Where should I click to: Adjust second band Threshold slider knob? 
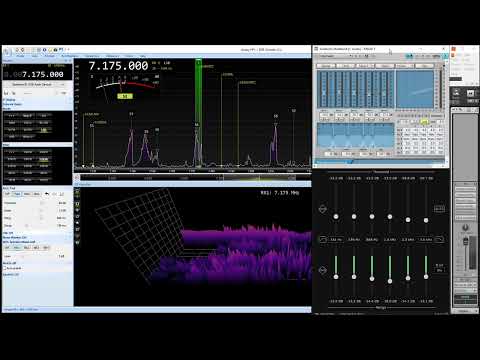point(354,217)
